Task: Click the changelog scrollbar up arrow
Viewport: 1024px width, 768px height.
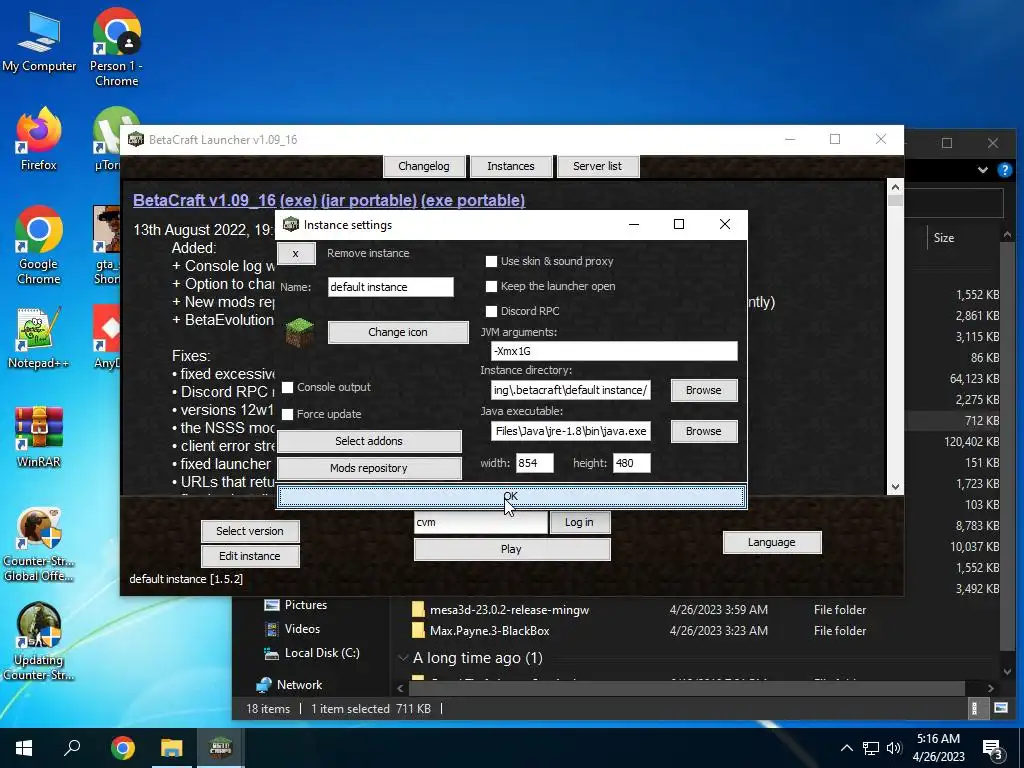Action: 895,187
